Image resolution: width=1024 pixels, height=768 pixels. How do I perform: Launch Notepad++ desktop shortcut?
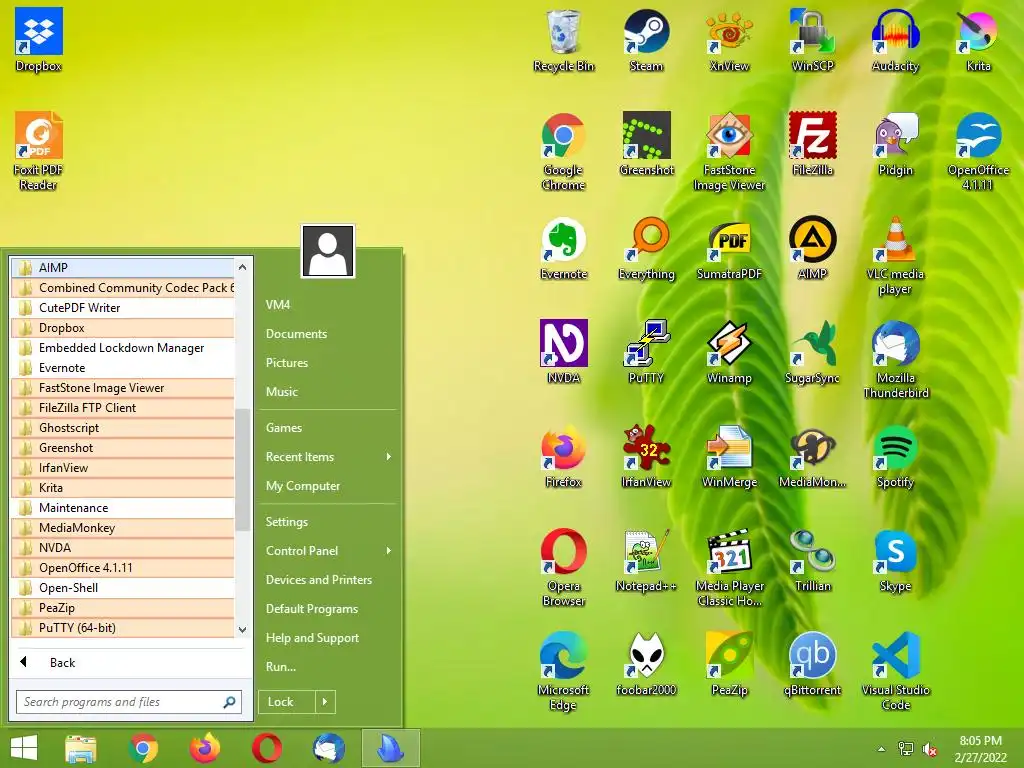point(647,560)
